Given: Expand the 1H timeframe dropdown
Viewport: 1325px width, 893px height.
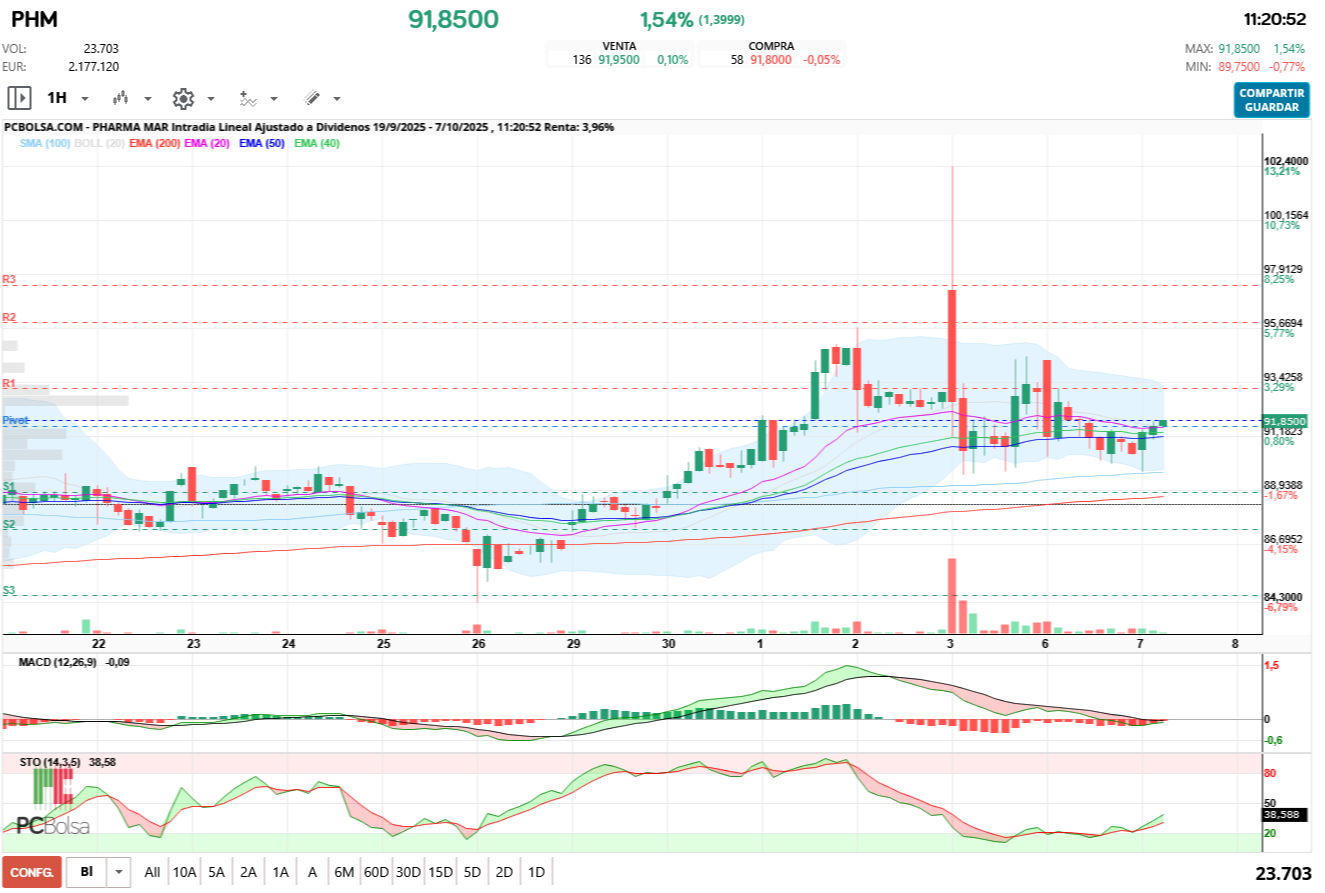Looking at the screenshot, I should point(85,99).
